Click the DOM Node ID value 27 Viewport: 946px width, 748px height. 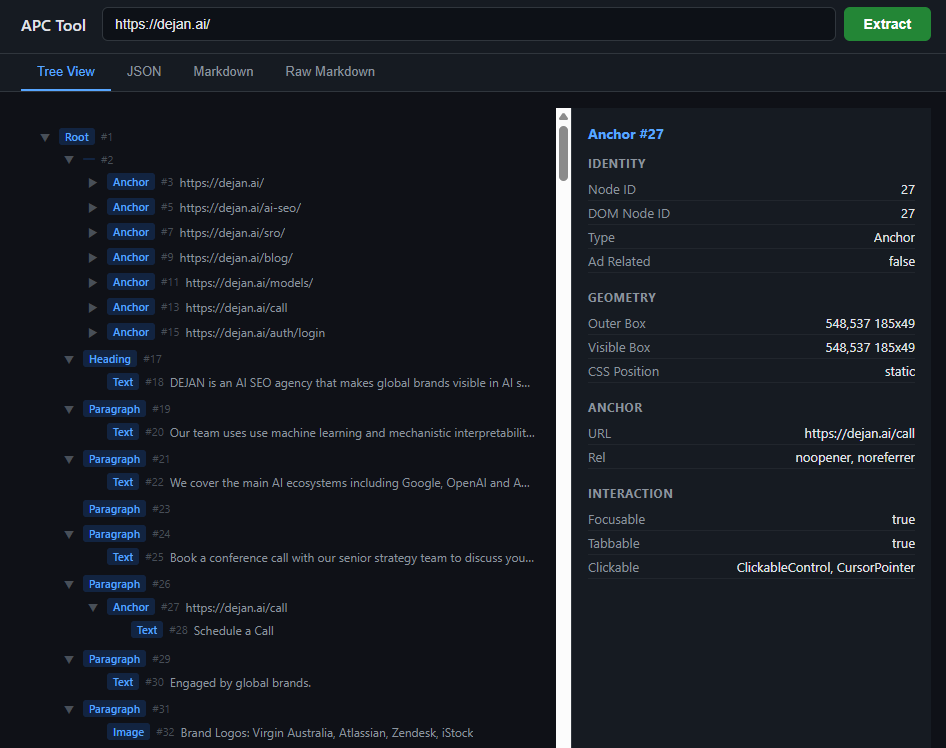[907, 214]
